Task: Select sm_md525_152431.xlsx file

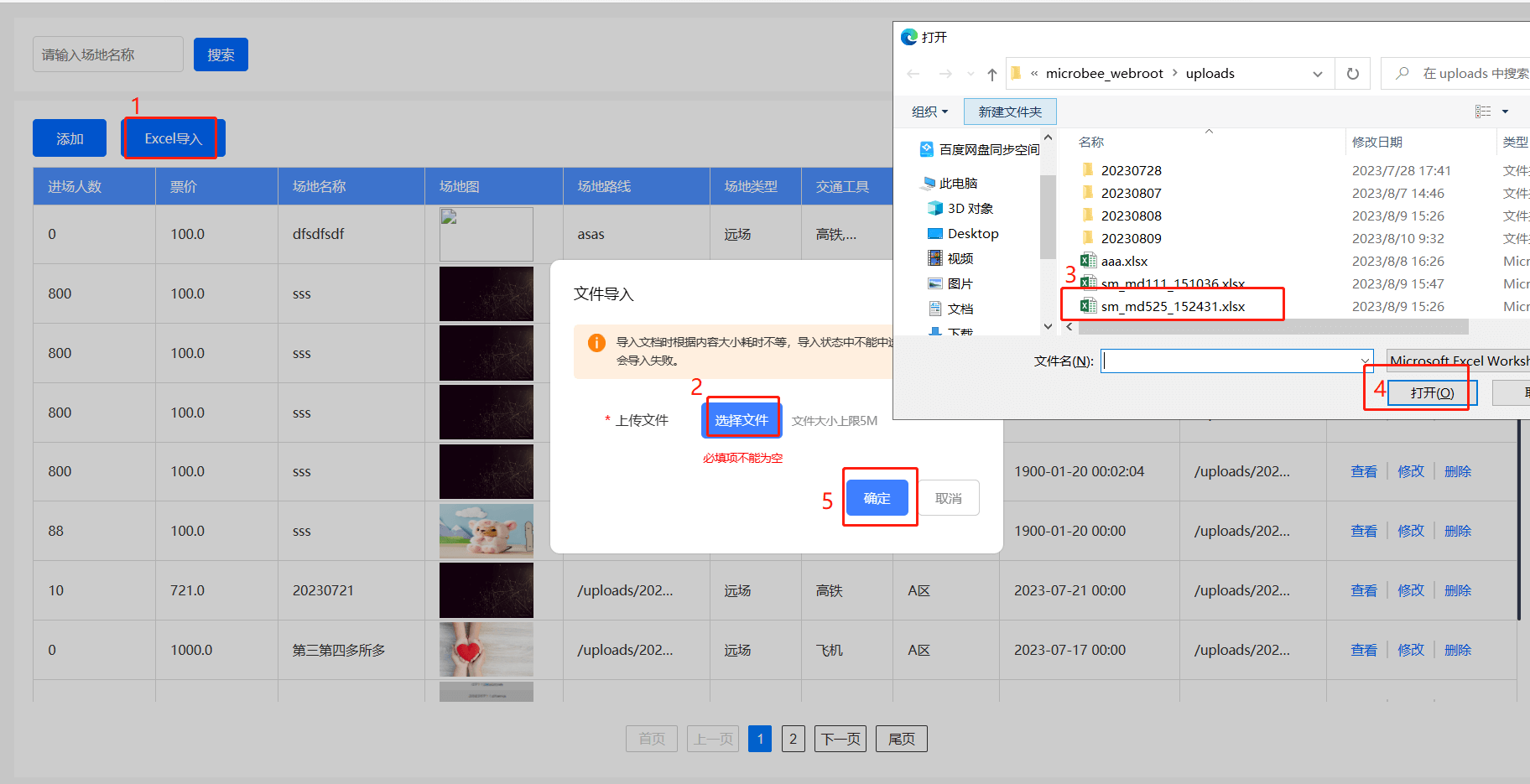Action: pos(1172,307)
